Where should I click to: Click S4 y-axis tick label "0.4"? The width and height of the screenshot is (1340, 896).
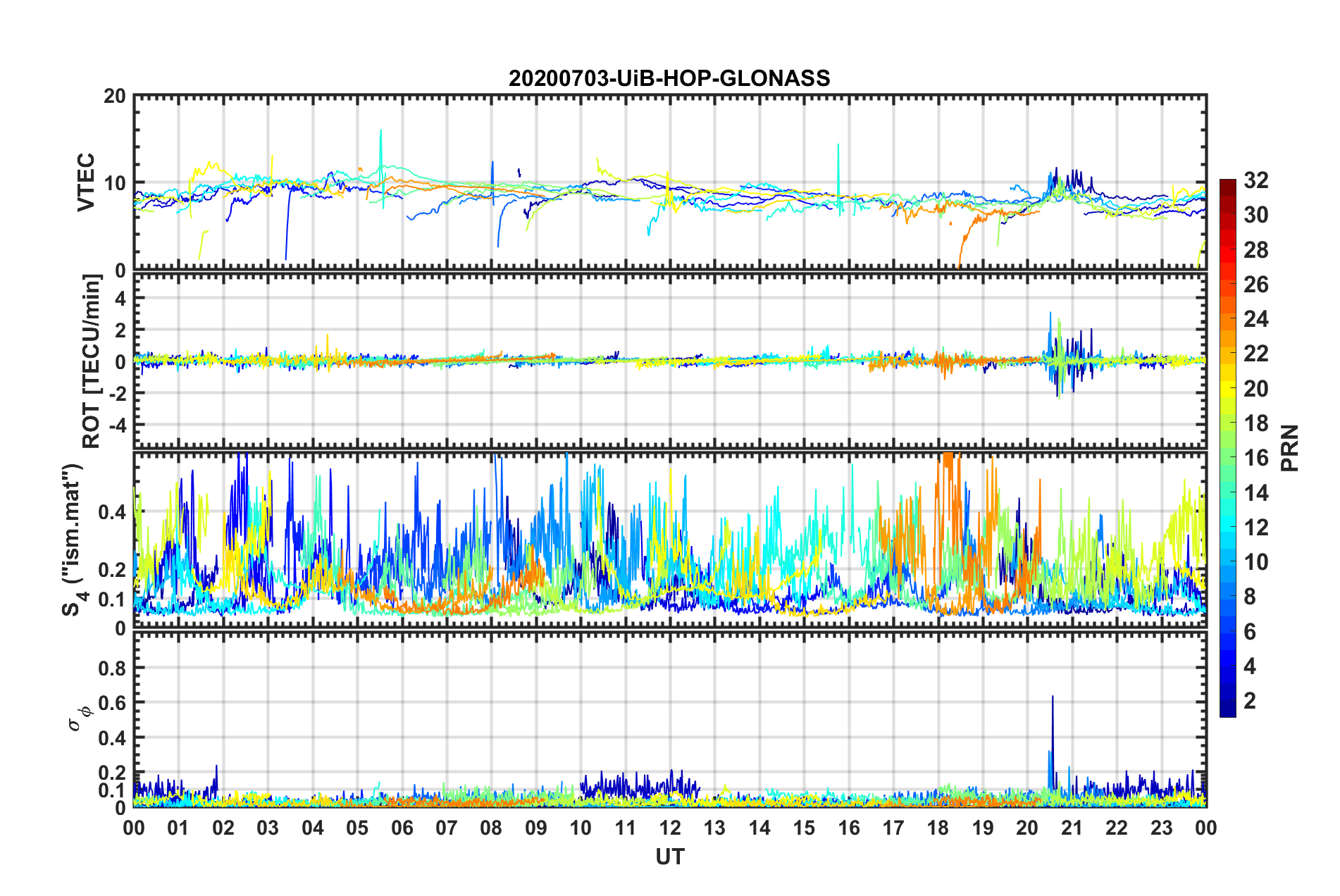pyautogui.click(x=112, y=512)
